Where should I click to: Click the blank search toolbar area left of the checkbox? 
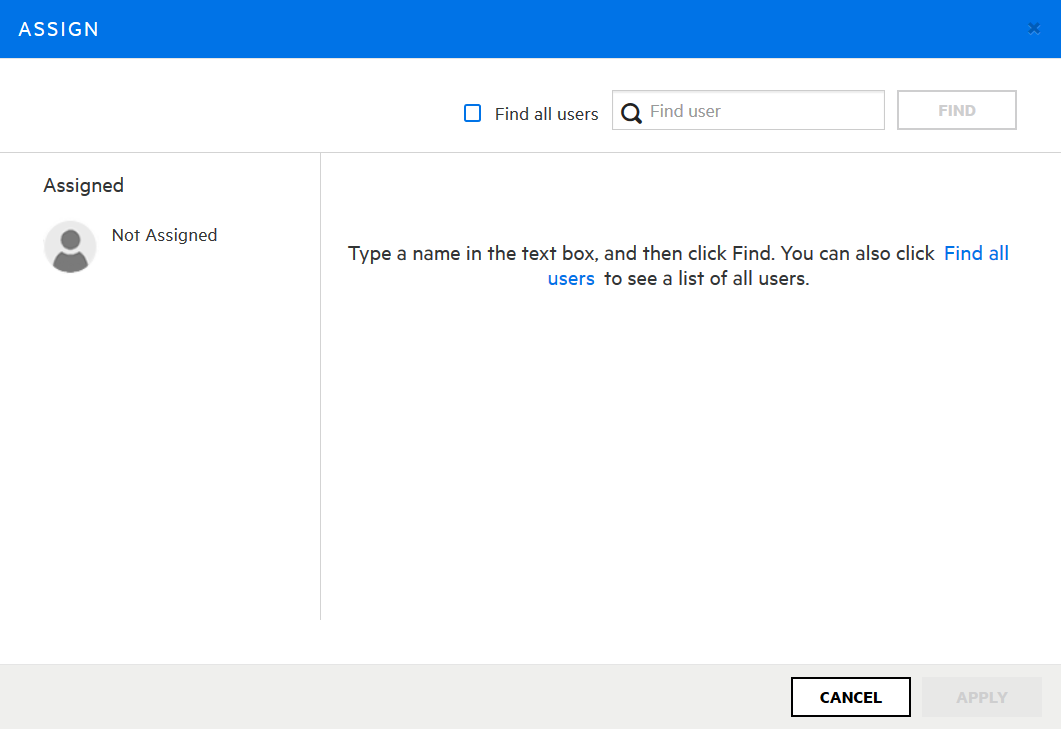coord(230,110)
